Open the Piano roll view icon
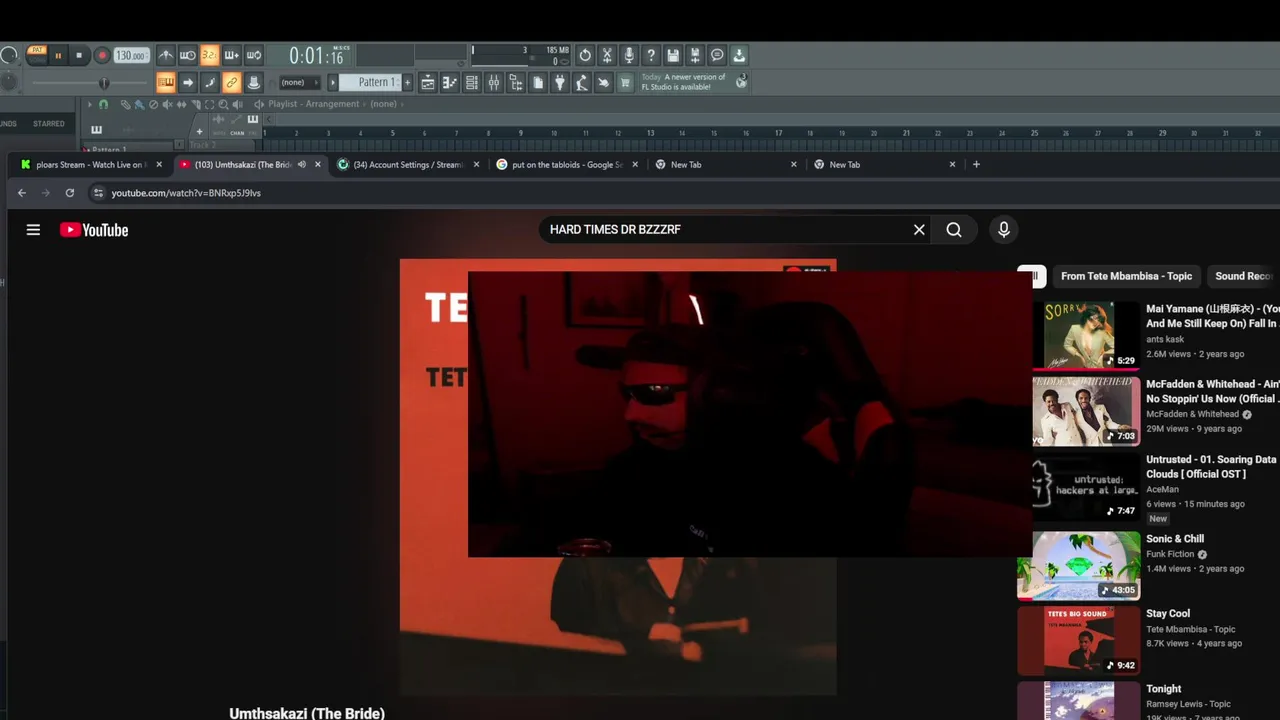This screenshot has width=1280, height=720. pyautogui.click(x=450, y=83)
